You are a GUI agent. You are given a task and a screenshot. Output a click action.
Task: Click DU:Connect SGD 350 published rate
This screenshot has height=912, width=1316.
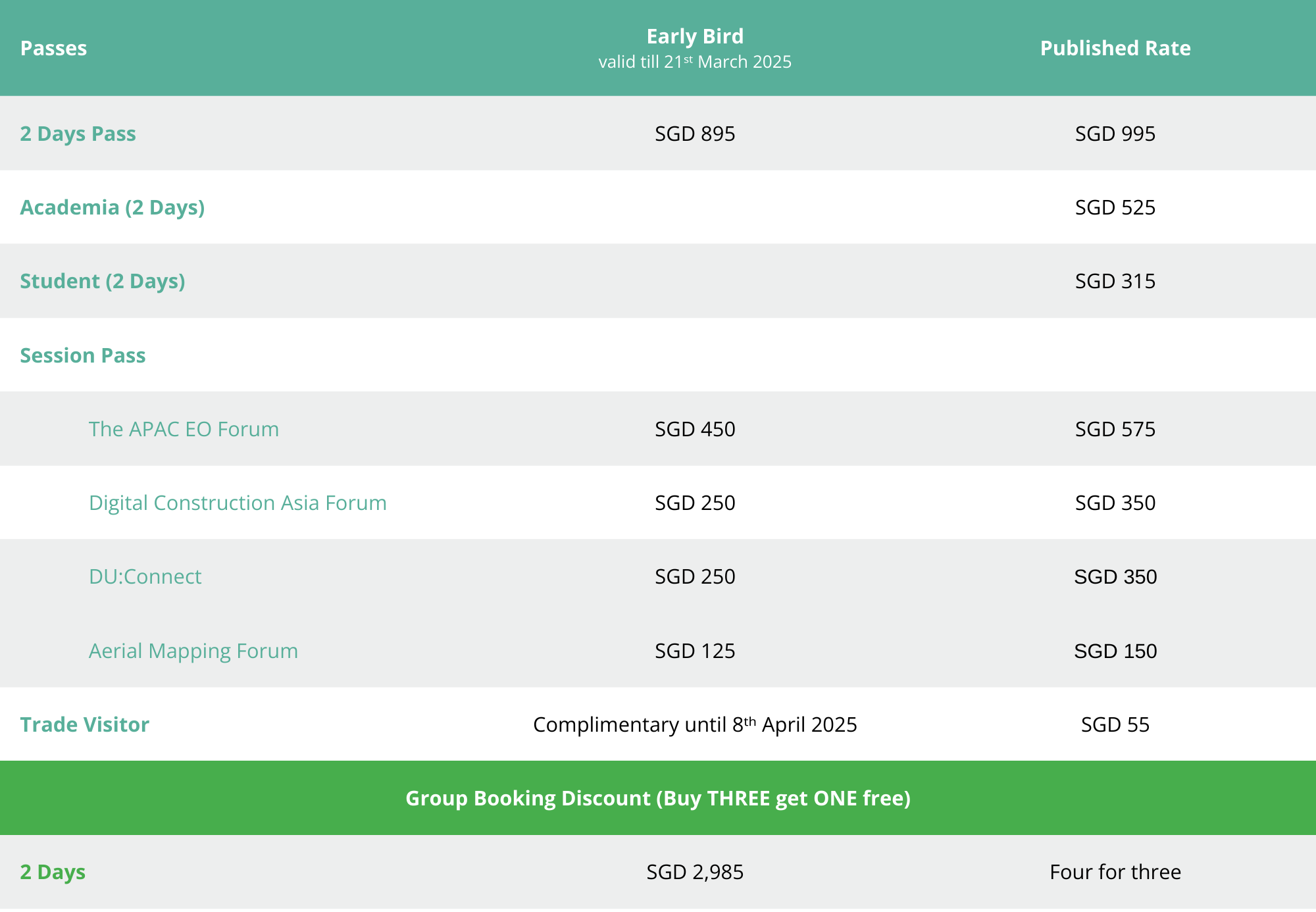(1115, 576)
